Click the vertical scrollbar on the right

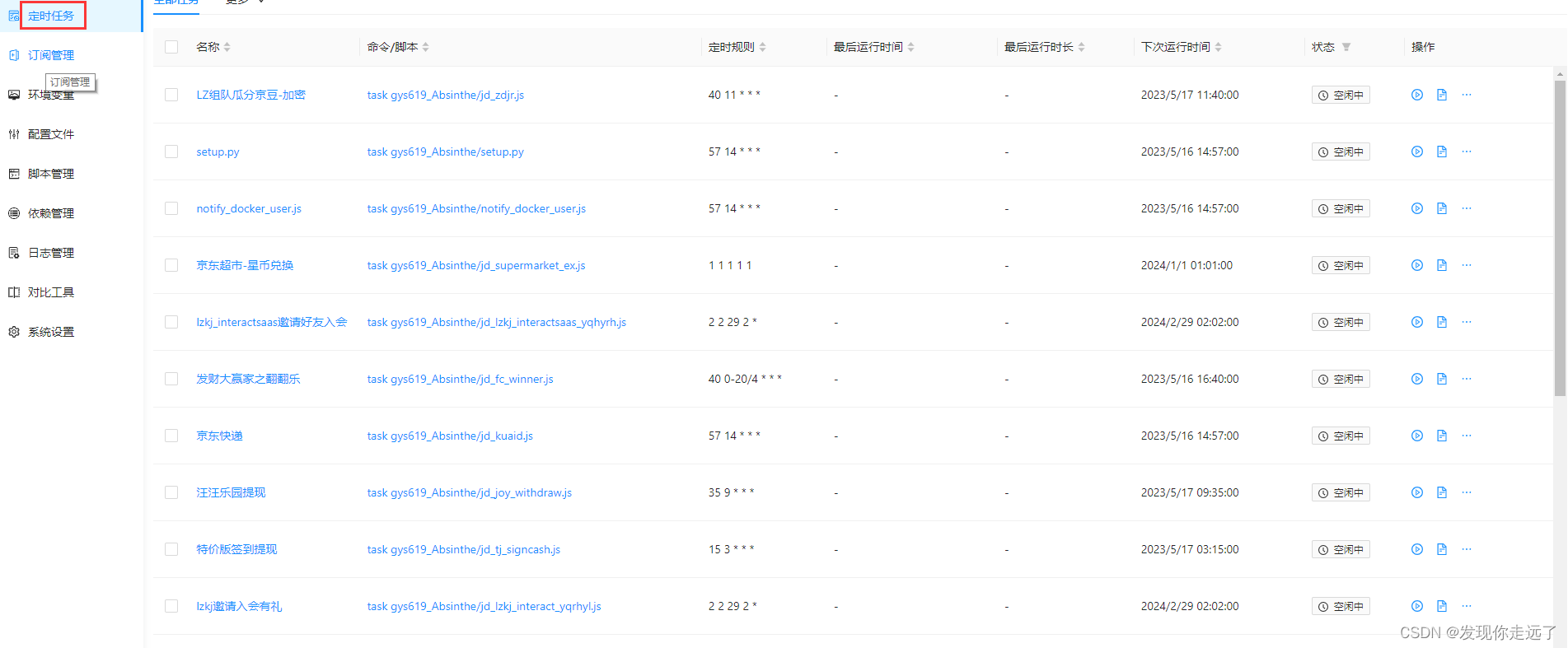tap(1559, 239)
